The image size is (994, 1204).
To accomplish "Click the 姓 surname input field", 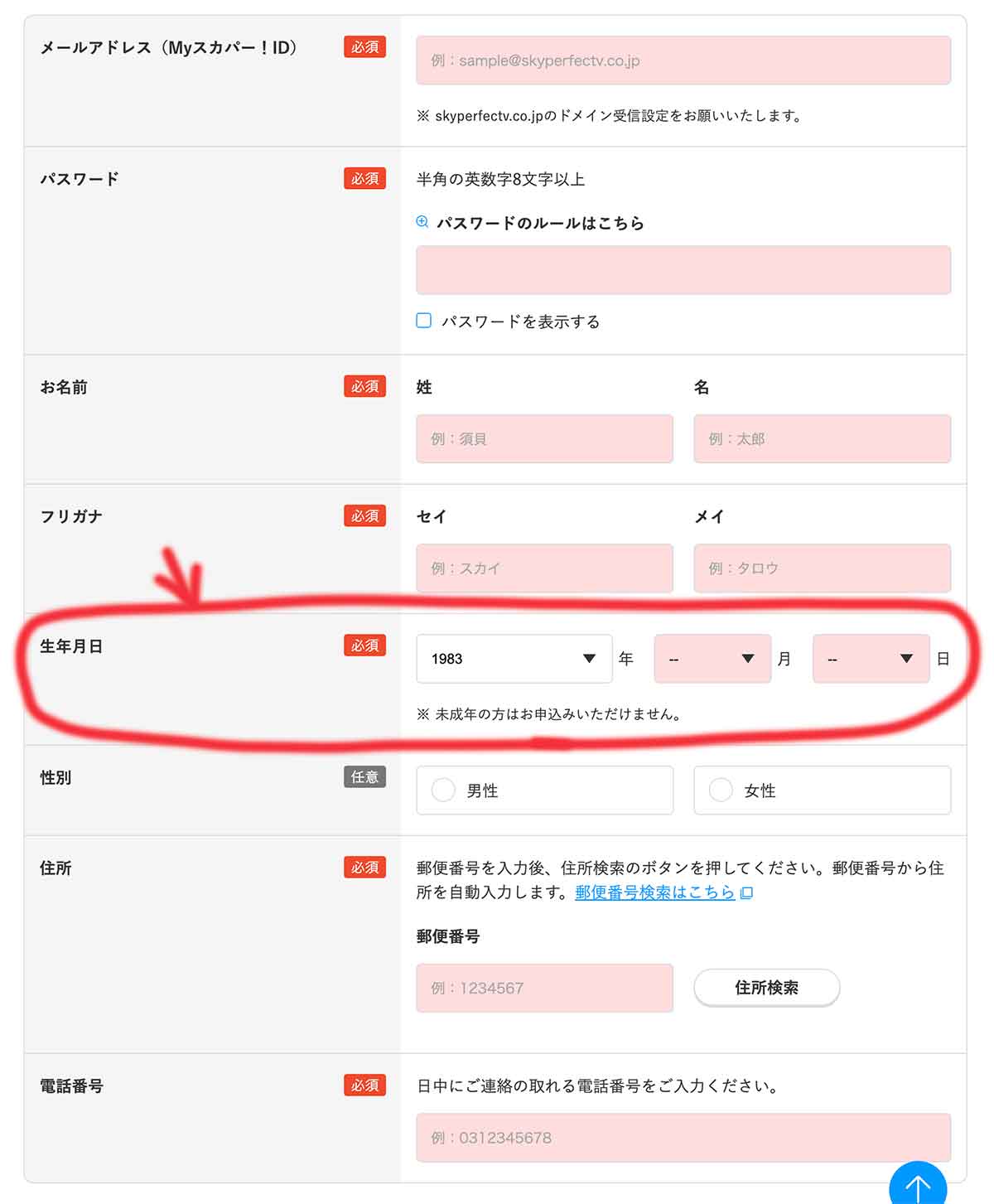I will click(x=544, y=439).
